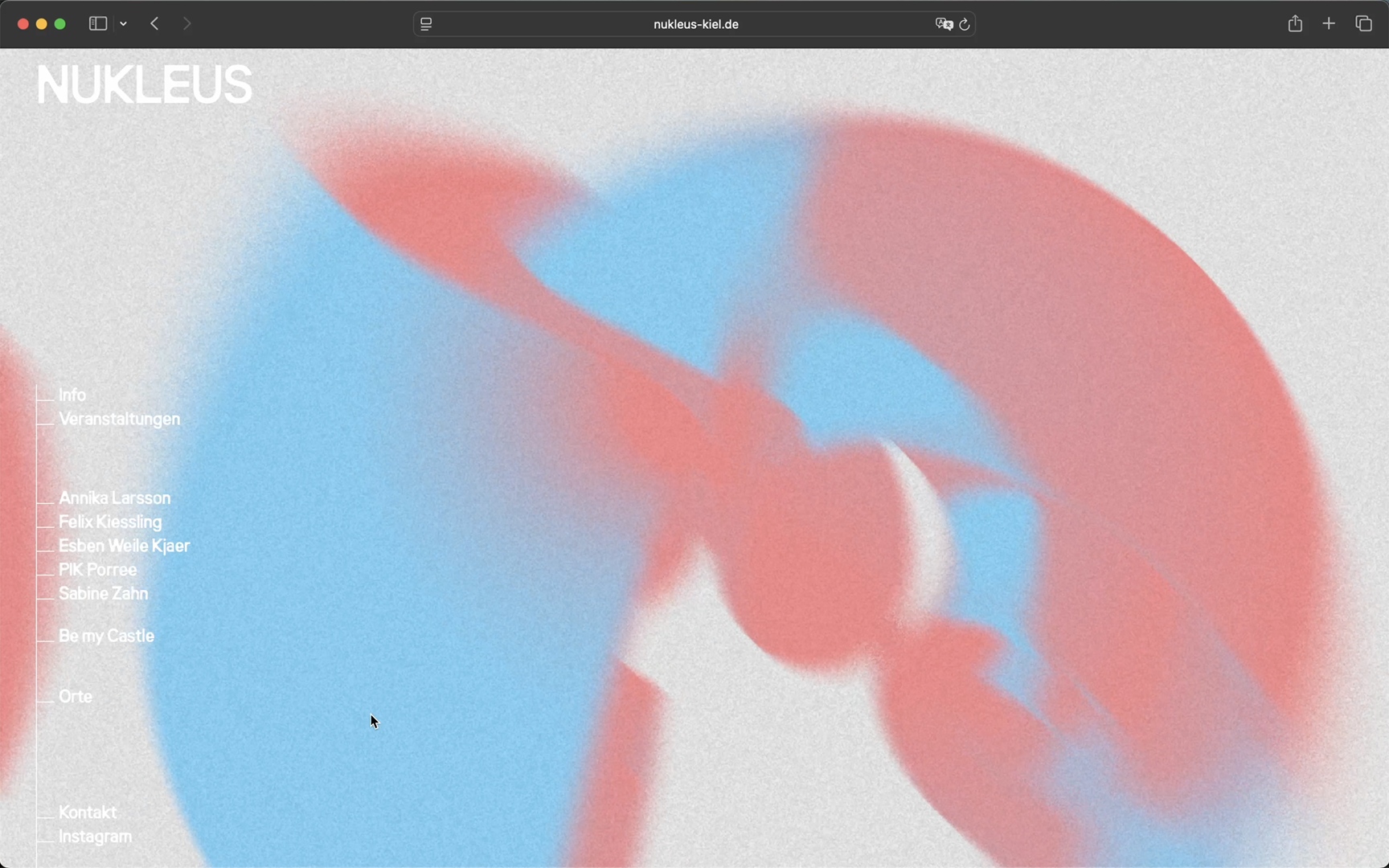The image size is (1389, 868).
Task: Click the NUKLEUS logo
Action: [x=144, y=85]
